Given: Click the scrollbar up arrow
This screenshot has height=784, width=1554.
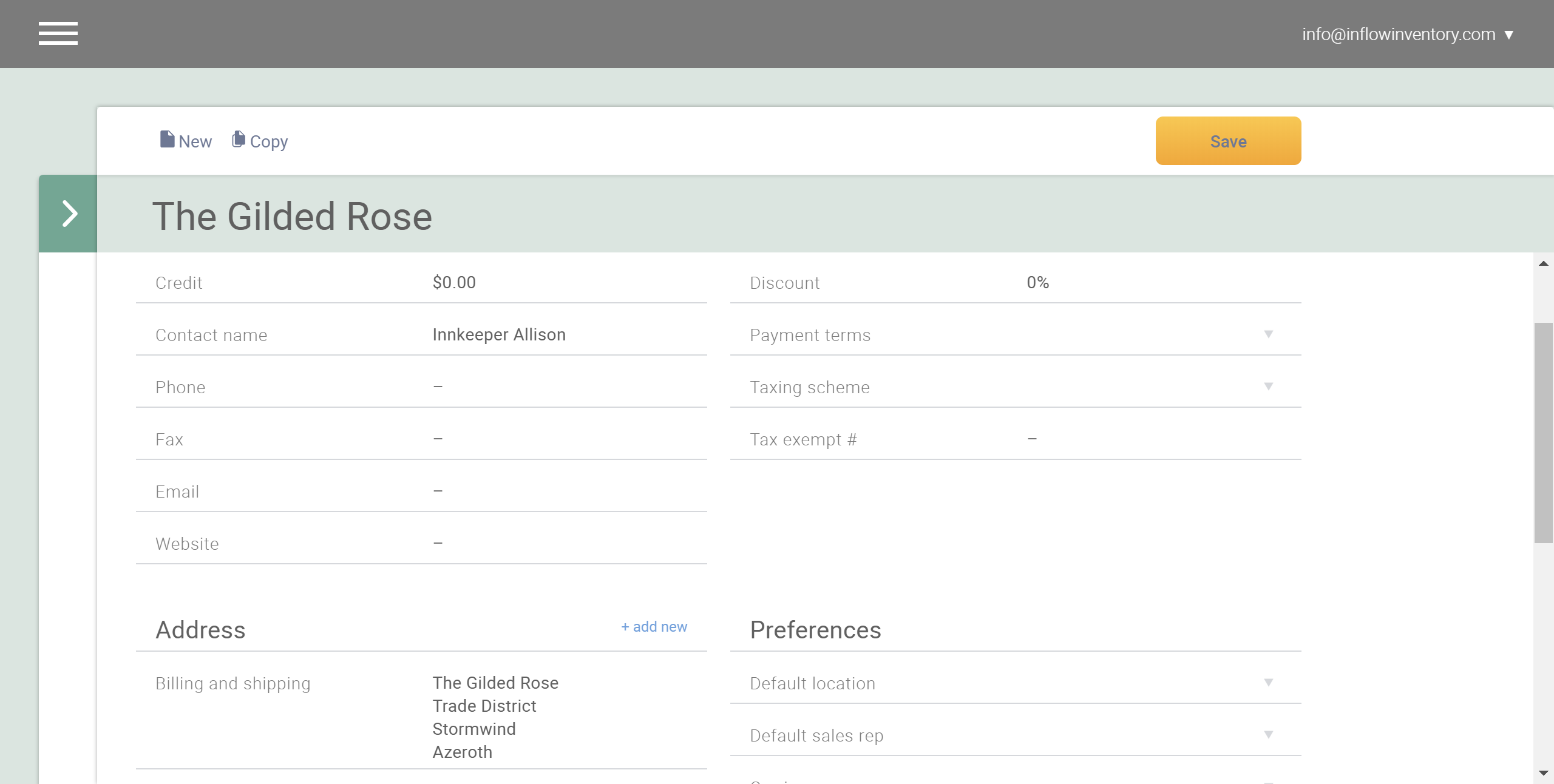Looking at the screenshot, I should (1544, 263).
